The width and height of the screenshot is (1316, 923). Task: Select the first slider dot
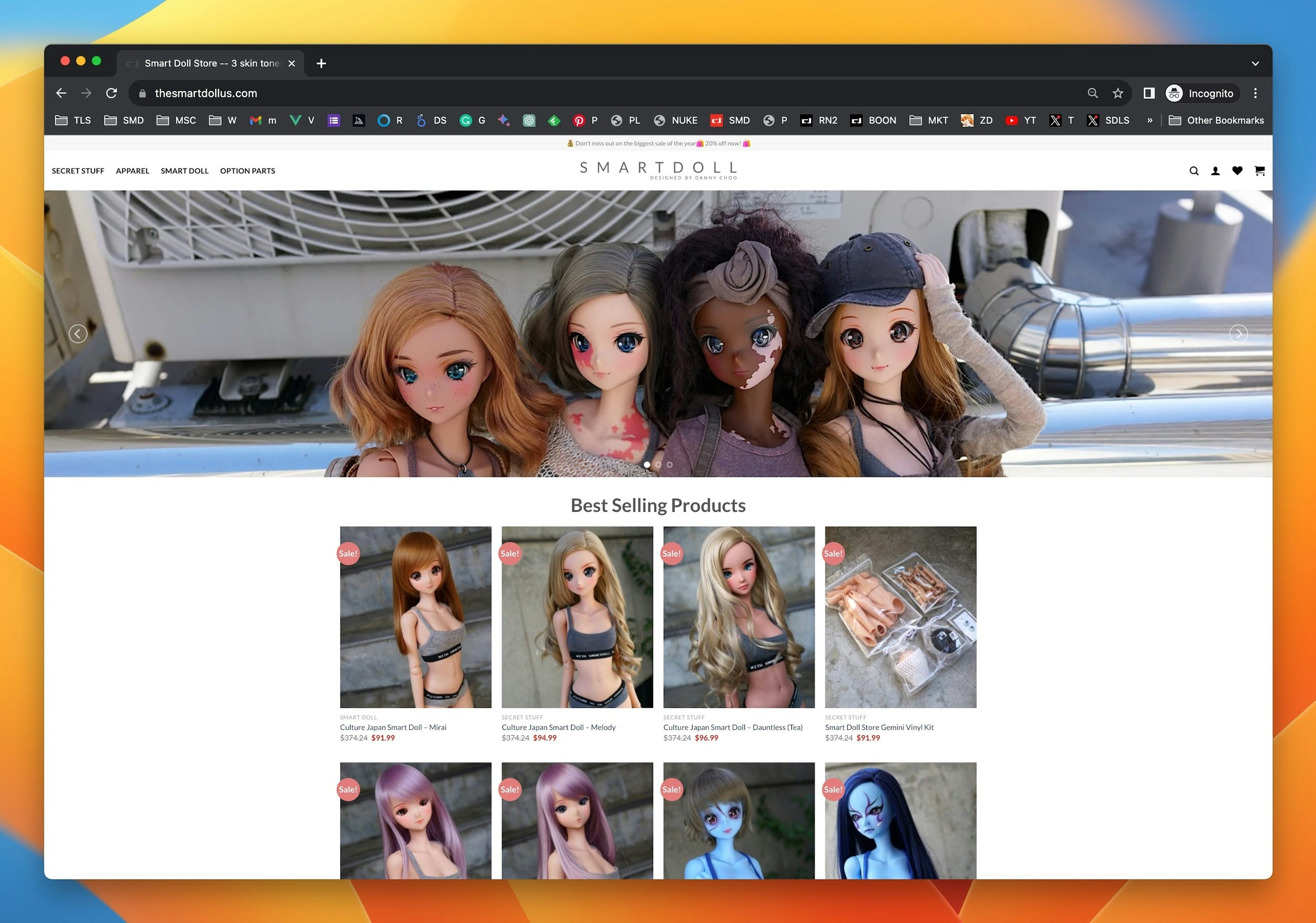point(647,464)
